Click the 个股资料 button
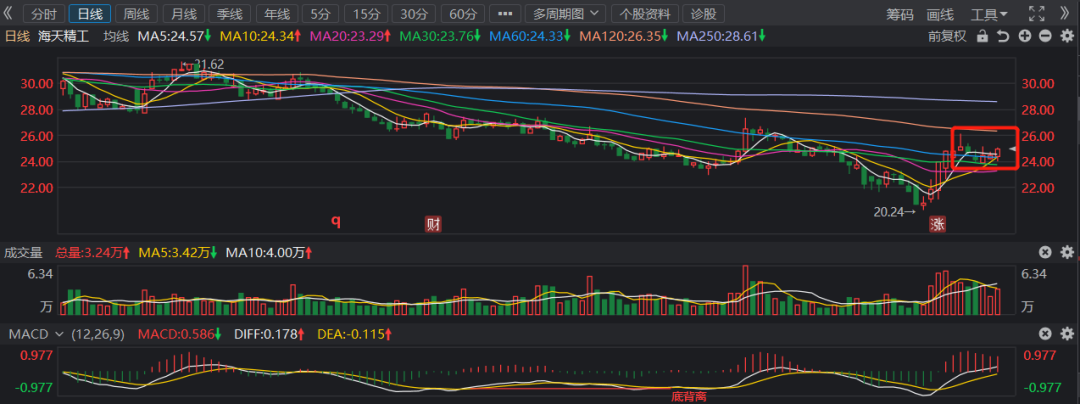 pyautogui.click(x=643, y=14)
